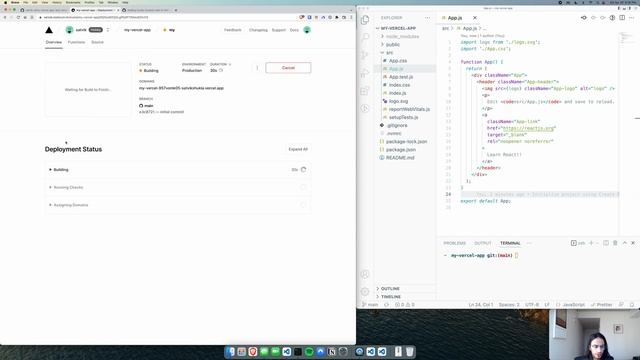Viewport: 640px width, 360px height.
Task: Add a new terminal with plus icon
Action: coord(591,243)
